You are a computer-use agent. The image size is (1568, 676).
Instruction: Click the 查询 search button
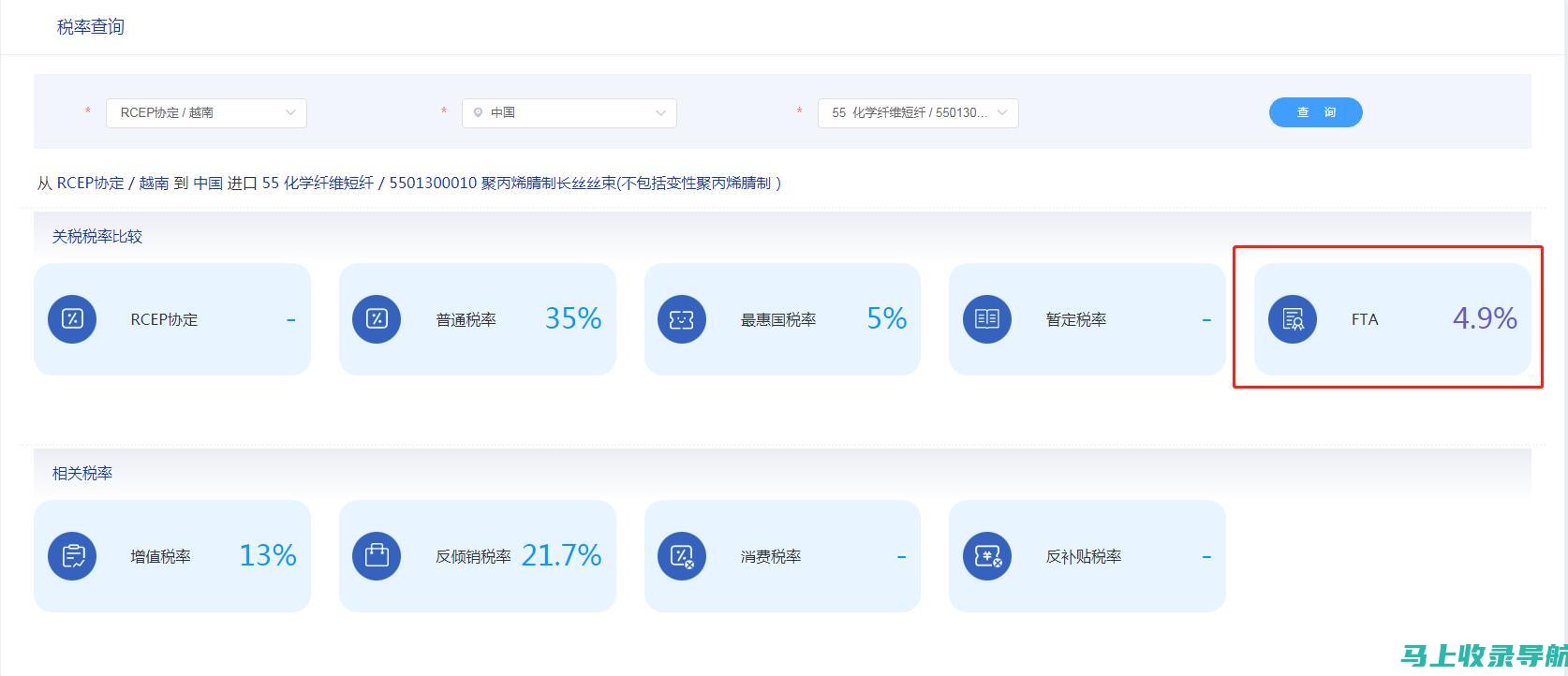[1315, 112]
